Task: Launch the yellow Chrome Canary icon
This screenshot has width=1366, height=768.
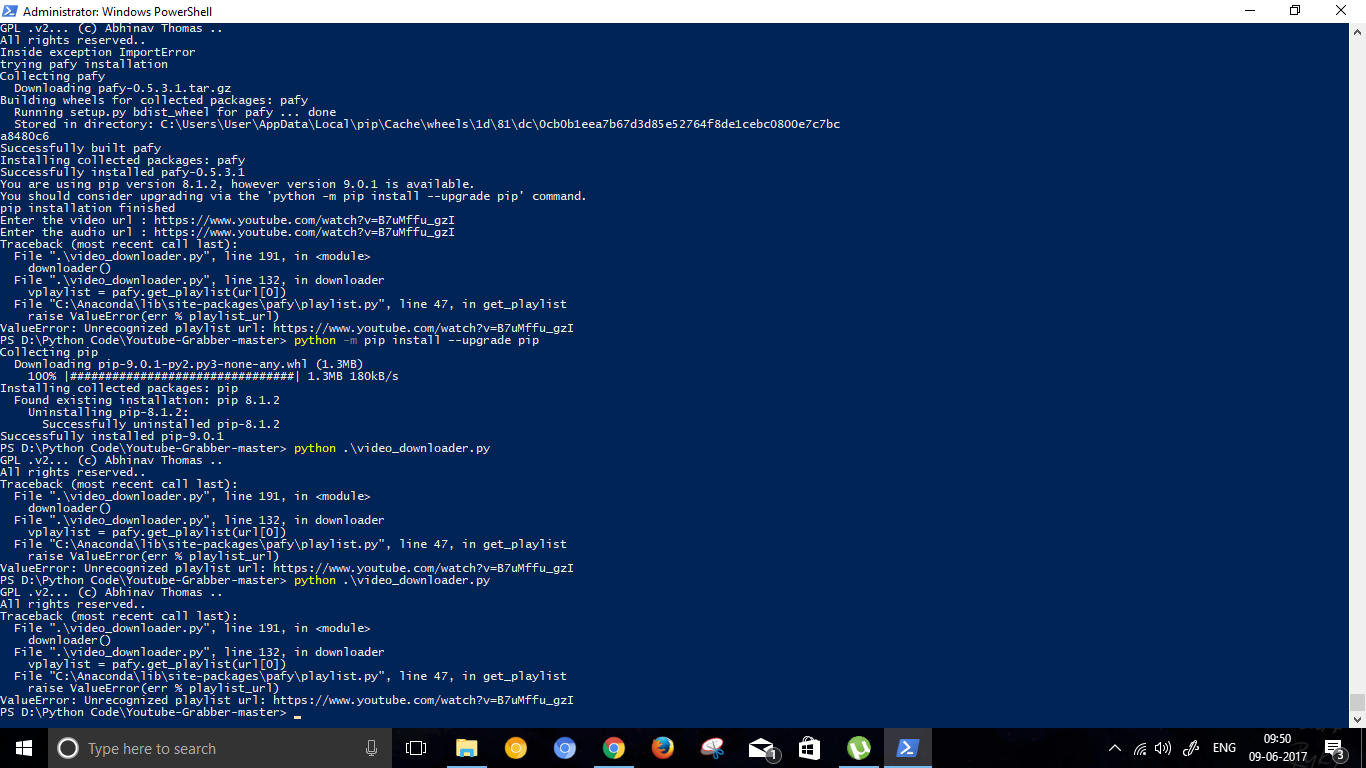Action: pos(516,748)
